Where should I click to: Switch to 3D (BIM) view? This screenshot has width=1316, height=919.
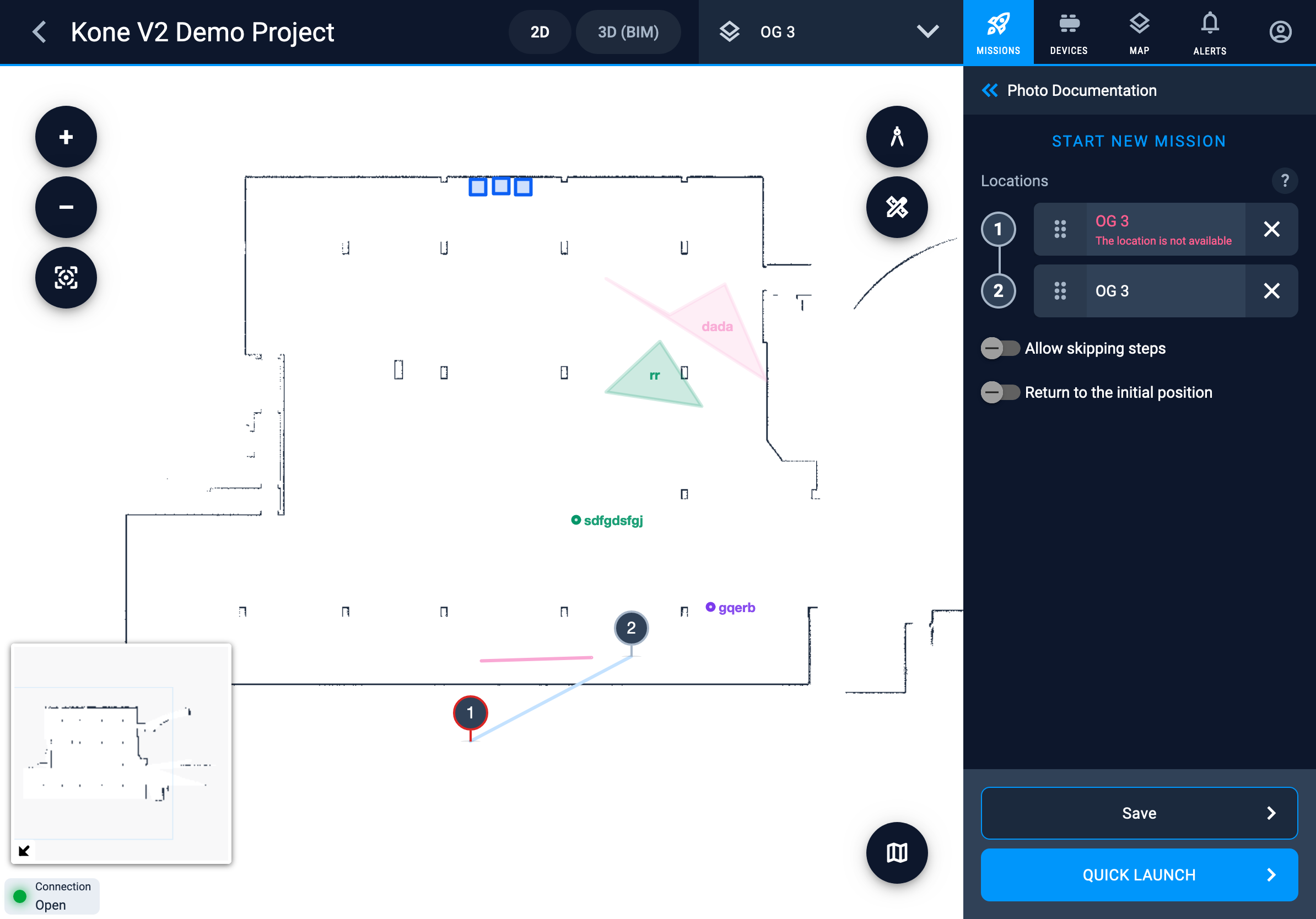pyautogui.click(x=628, y=32)
